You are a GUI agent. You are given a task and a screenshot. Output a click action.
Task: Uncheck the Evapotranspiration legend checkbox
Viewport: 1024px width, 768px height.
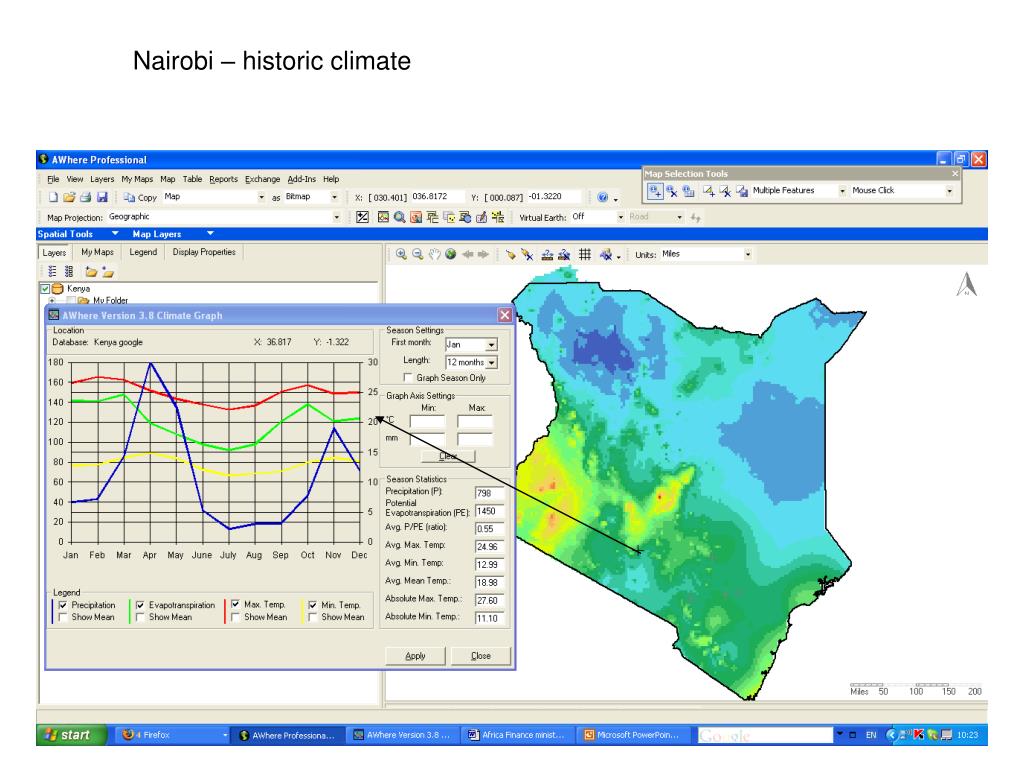point(140,605)
